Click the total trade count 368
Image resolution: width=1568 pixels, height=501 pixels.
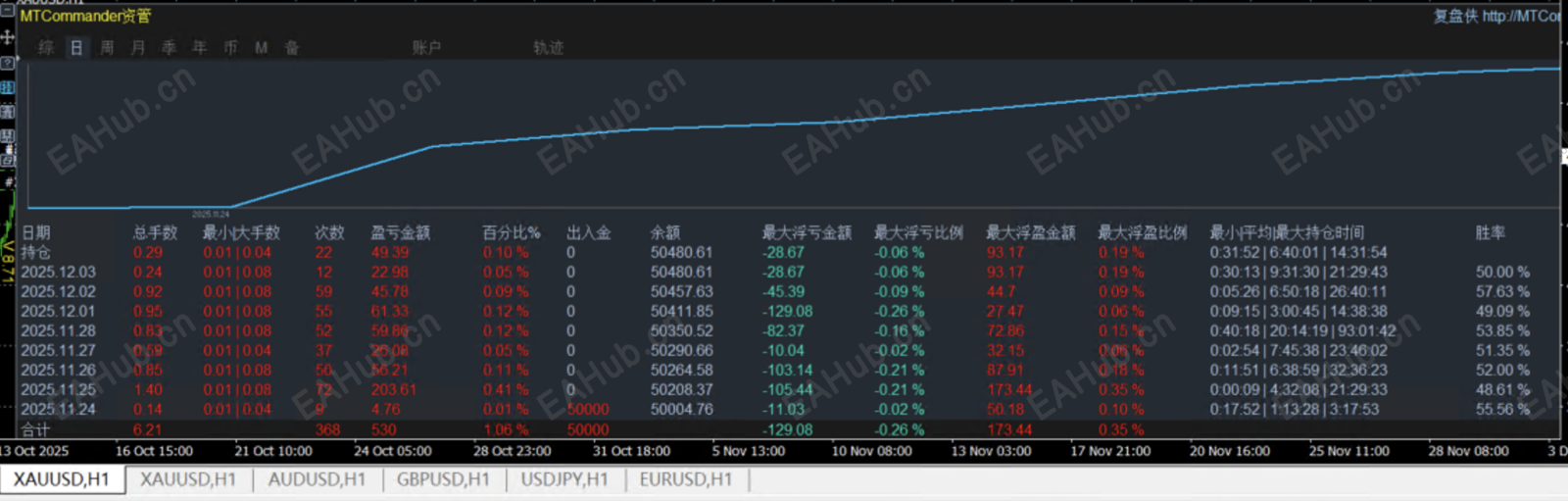click(x=327, y=429)
